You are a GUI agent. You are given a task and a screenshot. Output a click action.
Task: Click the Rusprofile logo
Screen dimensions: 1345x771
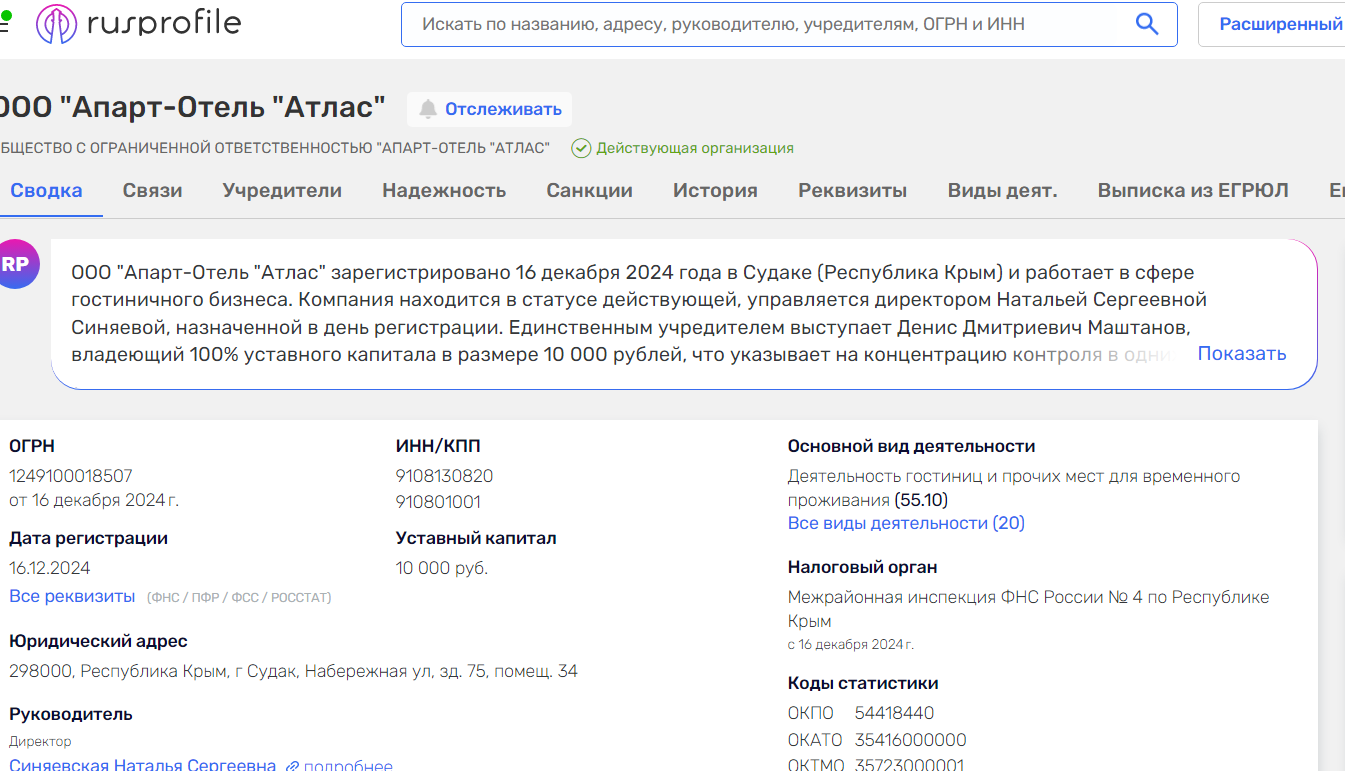click(137, 23)
